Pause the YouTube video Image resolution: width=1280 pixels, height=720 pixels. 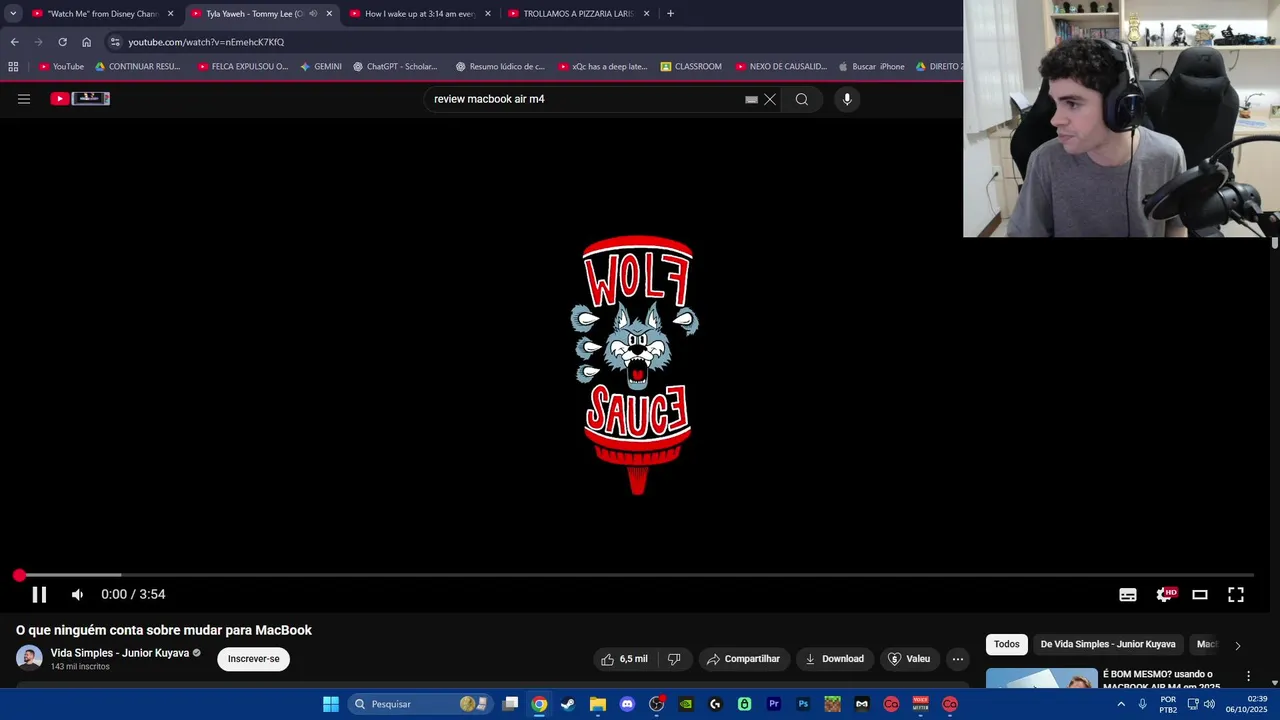click(39, 594)
